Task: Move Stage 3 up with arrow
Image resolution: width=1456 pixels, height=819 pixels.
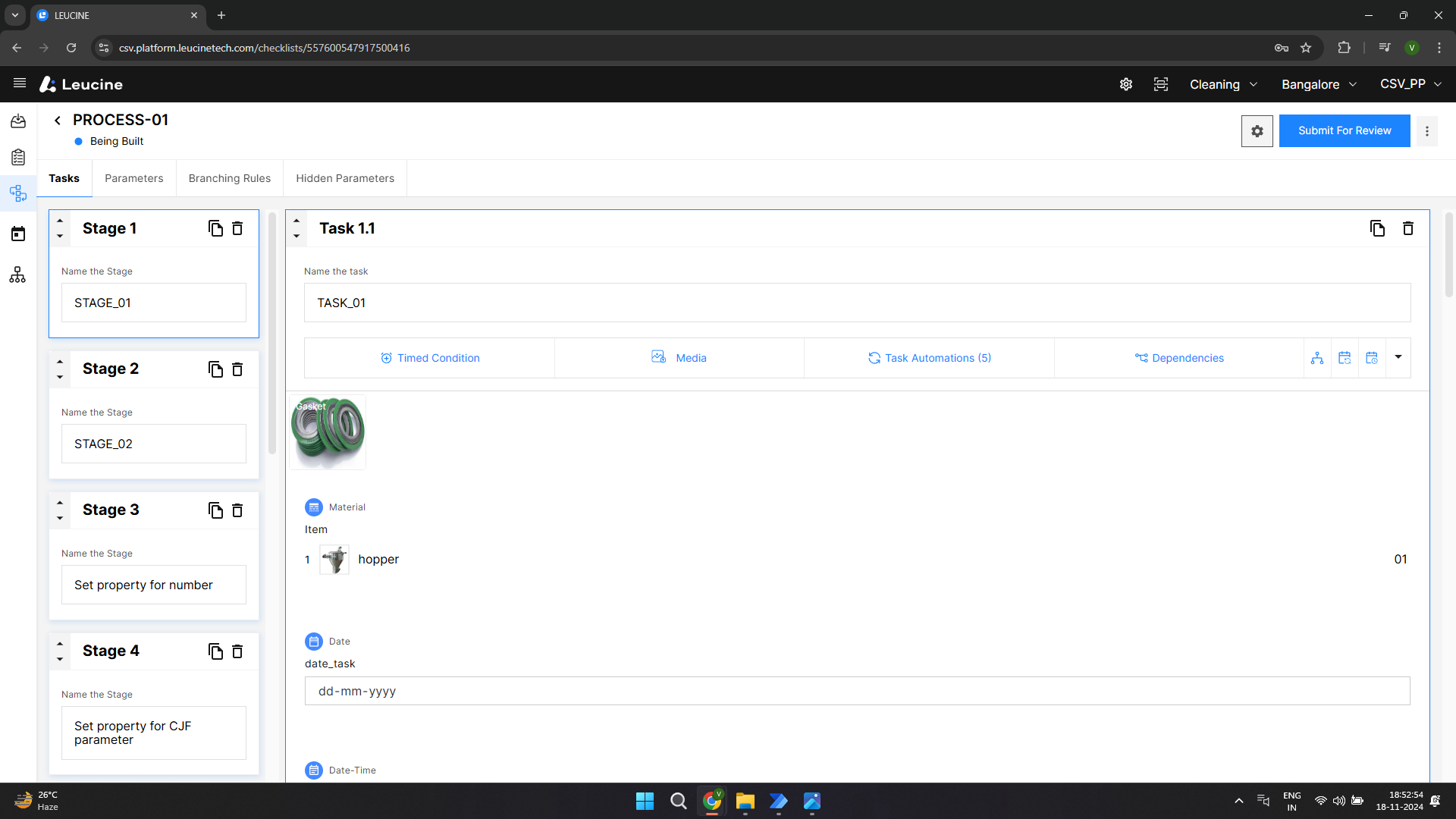Action: coord(60,502)
